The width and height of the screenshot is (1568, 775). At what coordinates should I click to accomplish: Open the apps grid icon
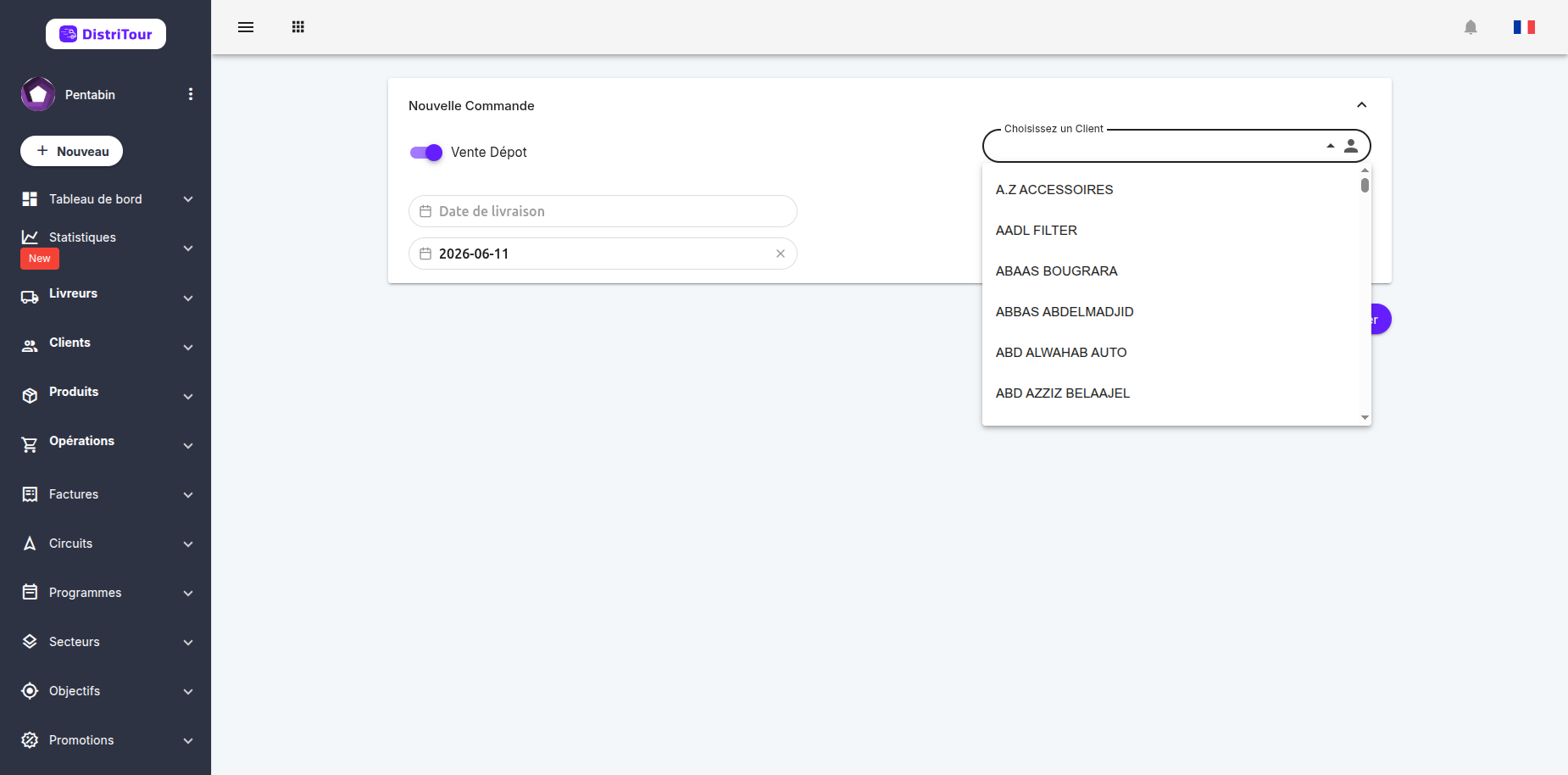(x=298, y=27)
